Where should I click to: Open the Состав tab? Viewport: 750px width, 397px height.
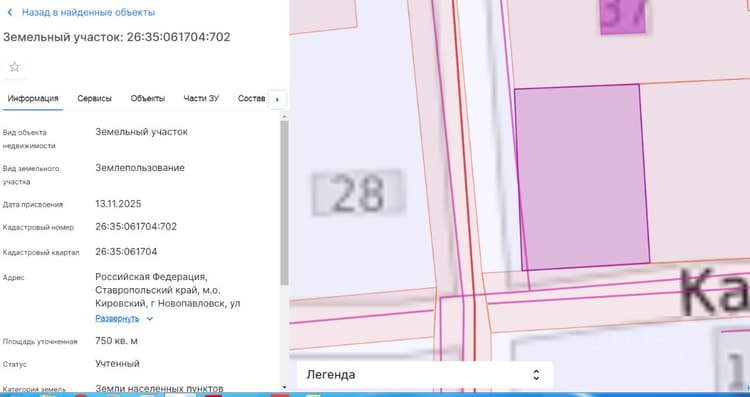click(252, 99)
